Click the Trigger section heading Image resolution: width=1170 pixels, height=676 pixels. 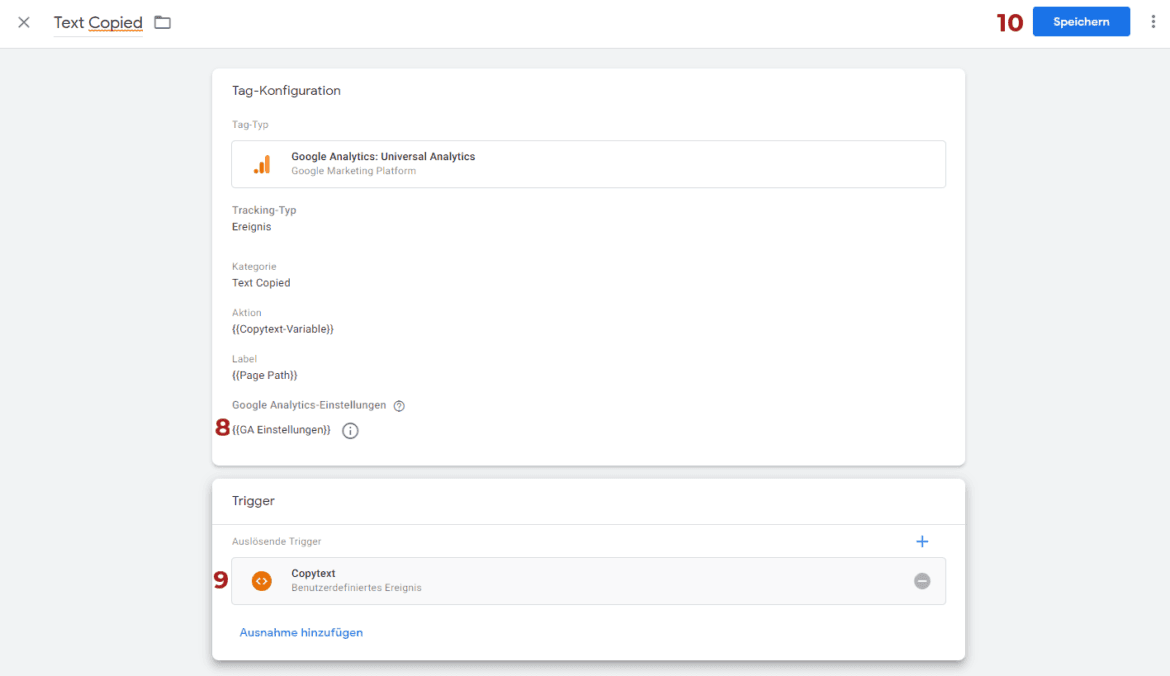coord(253,501)
